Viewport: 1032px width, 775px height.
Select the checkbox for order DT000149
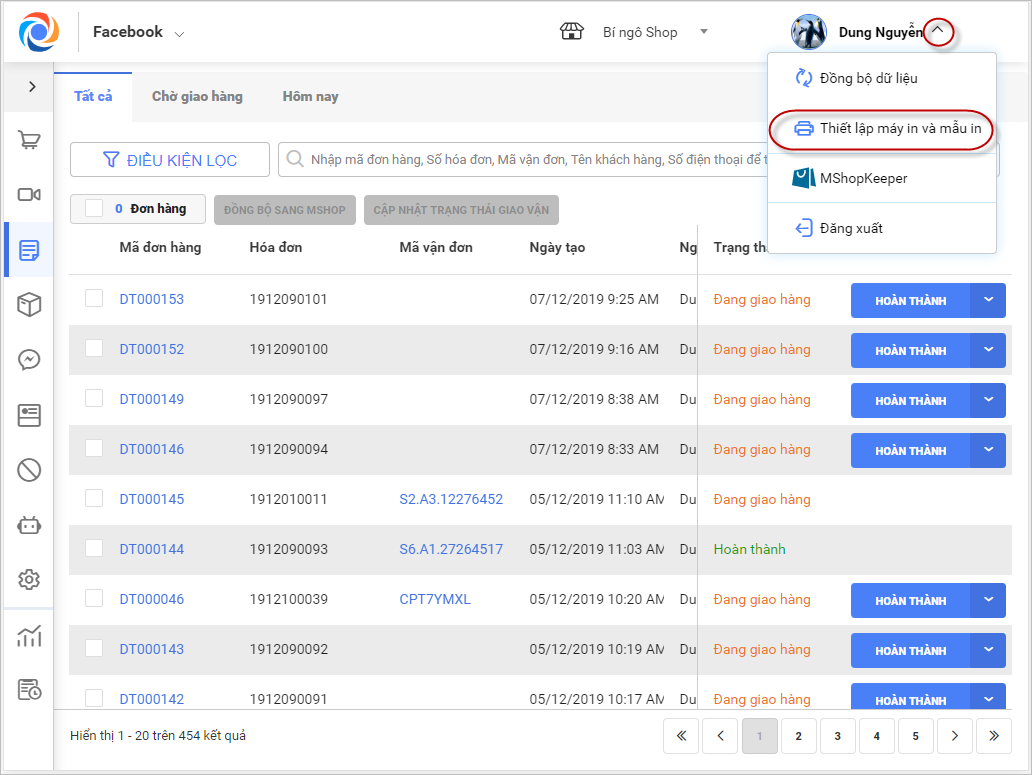click(x=94, y=398)
